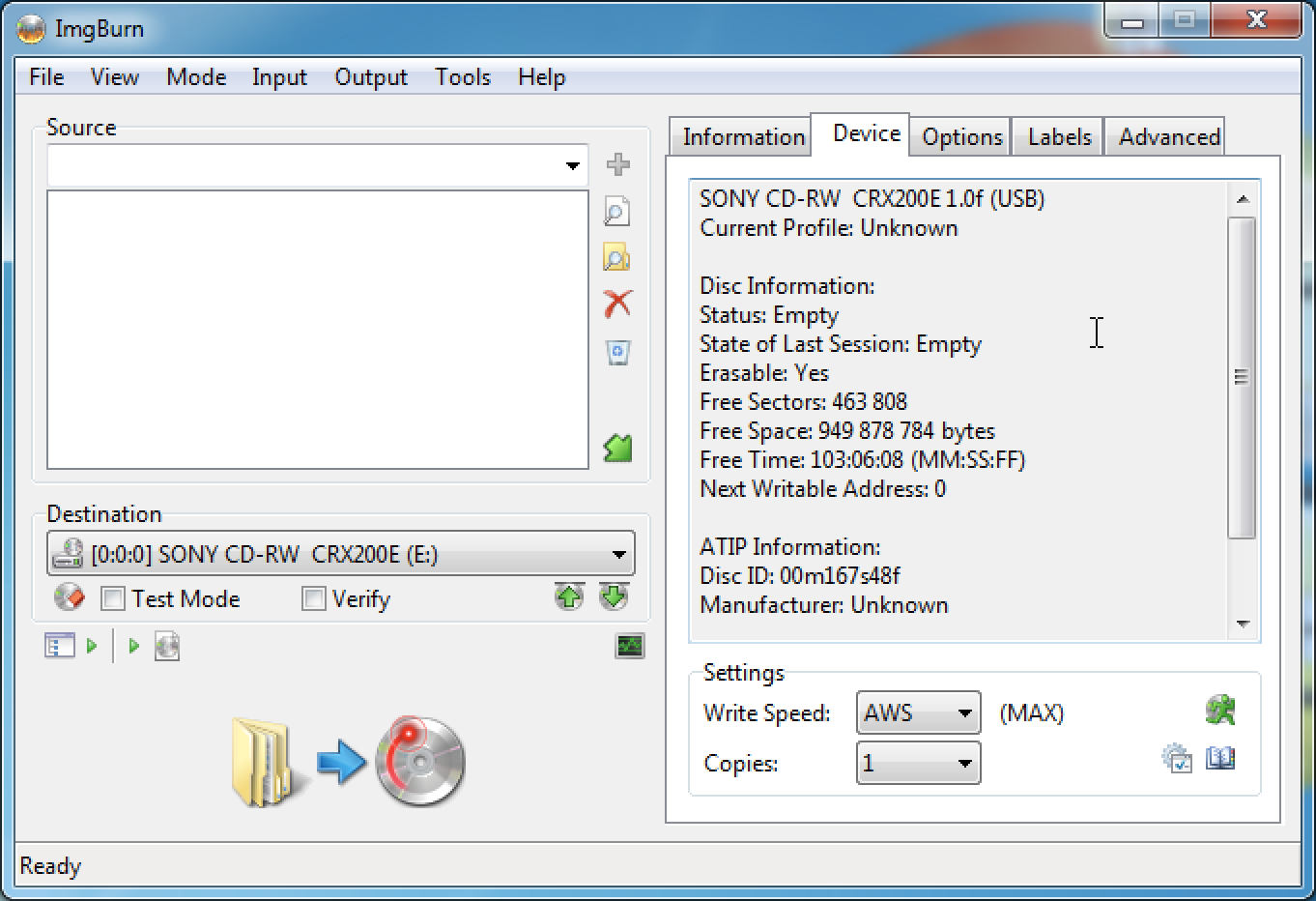
Task: Click the yellow folder search icon
Action: (x=616, y=257)
